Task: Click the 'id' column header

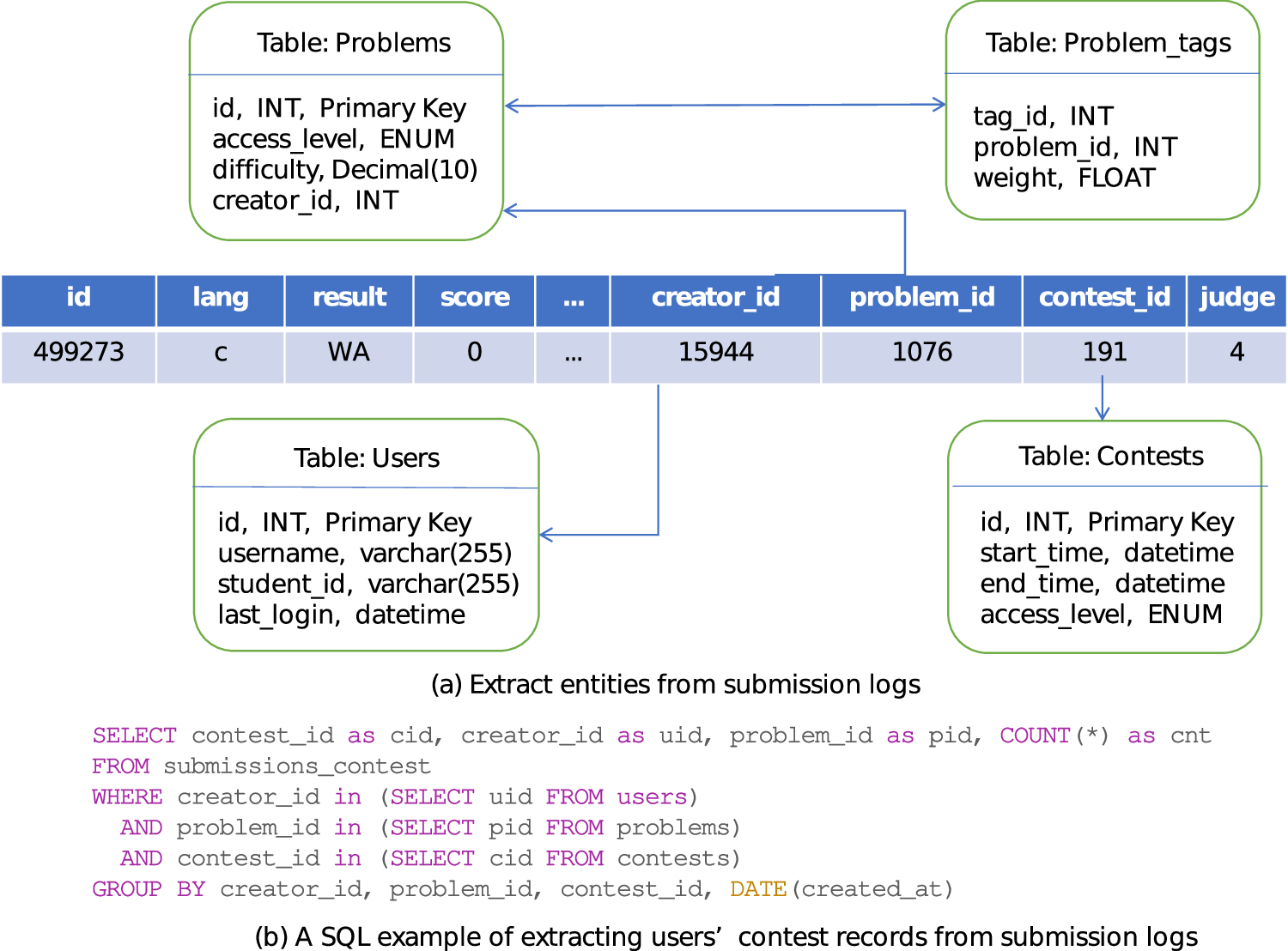Action: tap(78, 300)
